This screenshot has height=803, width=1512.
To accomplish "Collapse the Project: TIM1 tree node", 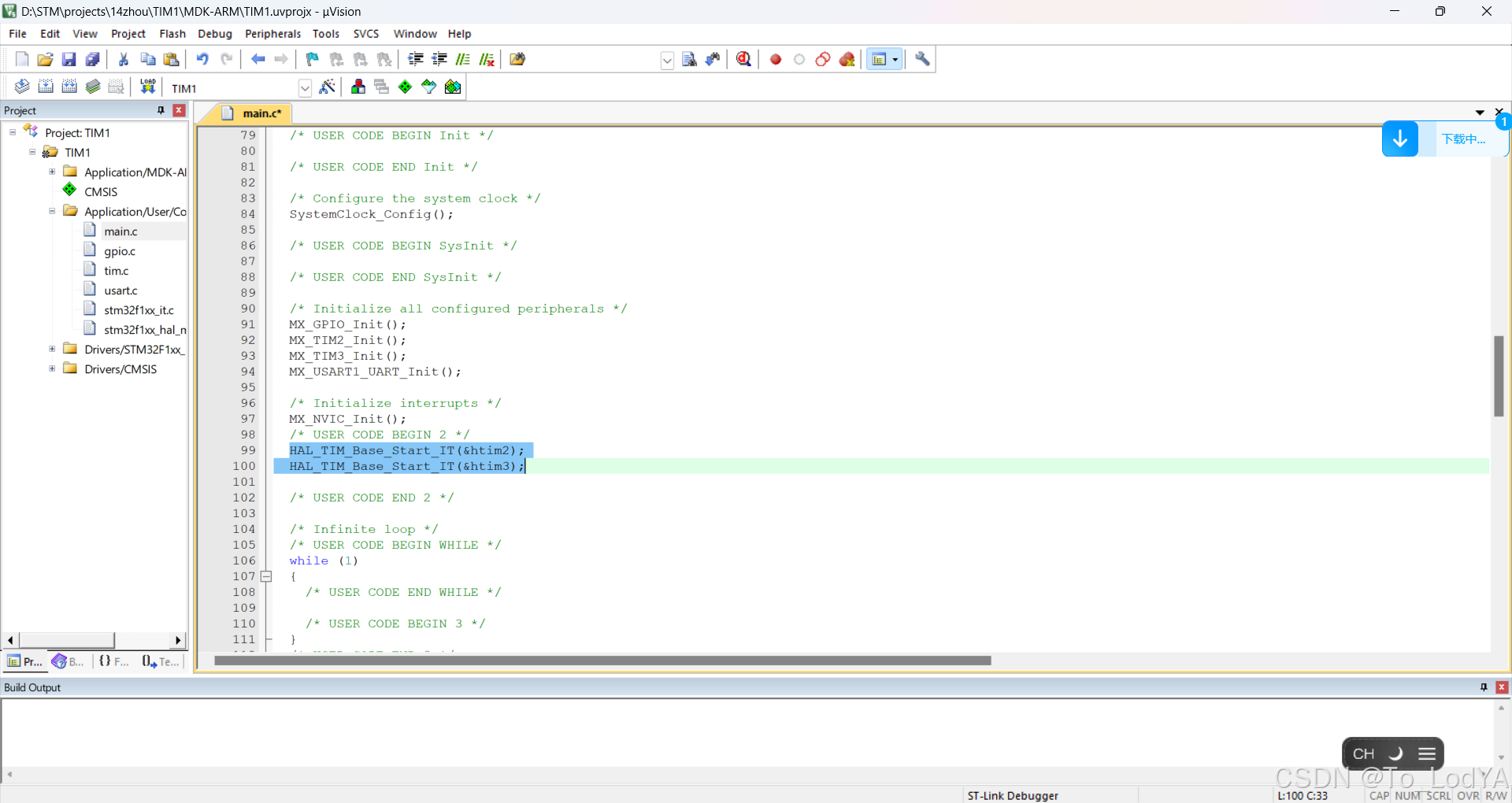I will pyautogui.click(x=13, y=132).
